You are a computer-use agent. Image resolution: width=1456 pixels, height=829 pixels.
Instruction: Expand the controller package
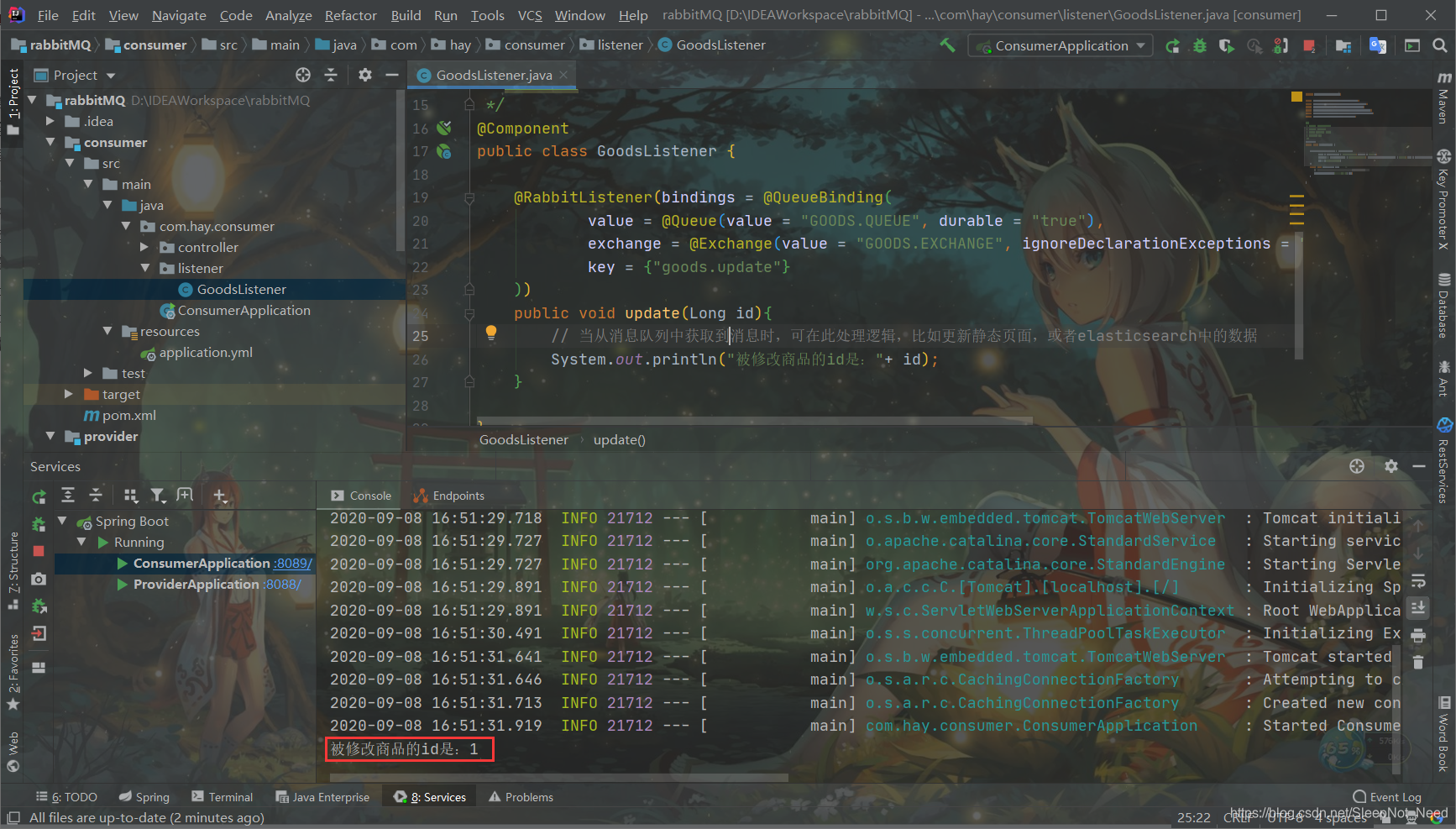(x=144, y=247)
